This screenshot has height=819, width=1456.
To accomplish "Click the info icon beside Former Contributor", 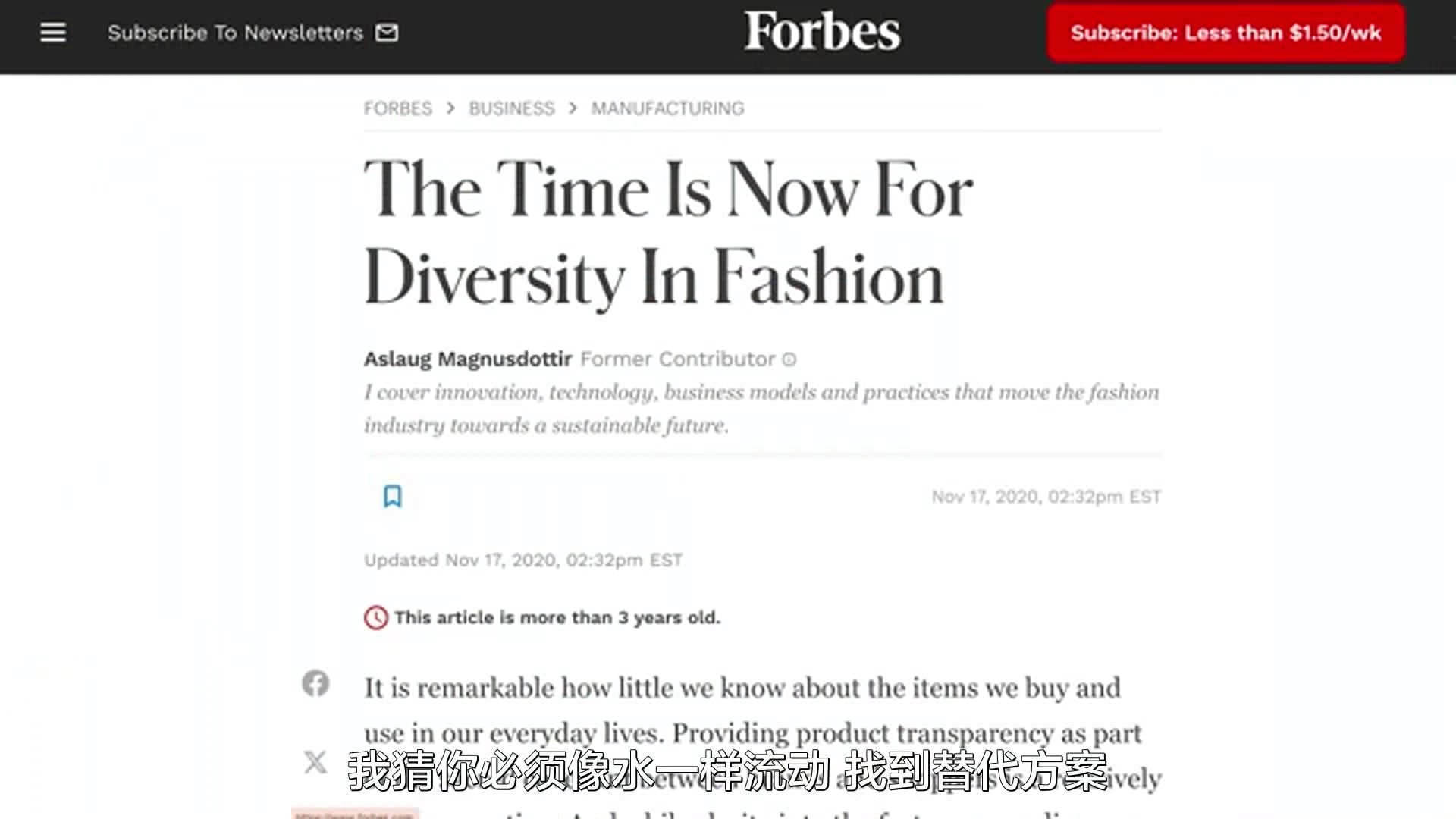I will click(x=789, y=359).
